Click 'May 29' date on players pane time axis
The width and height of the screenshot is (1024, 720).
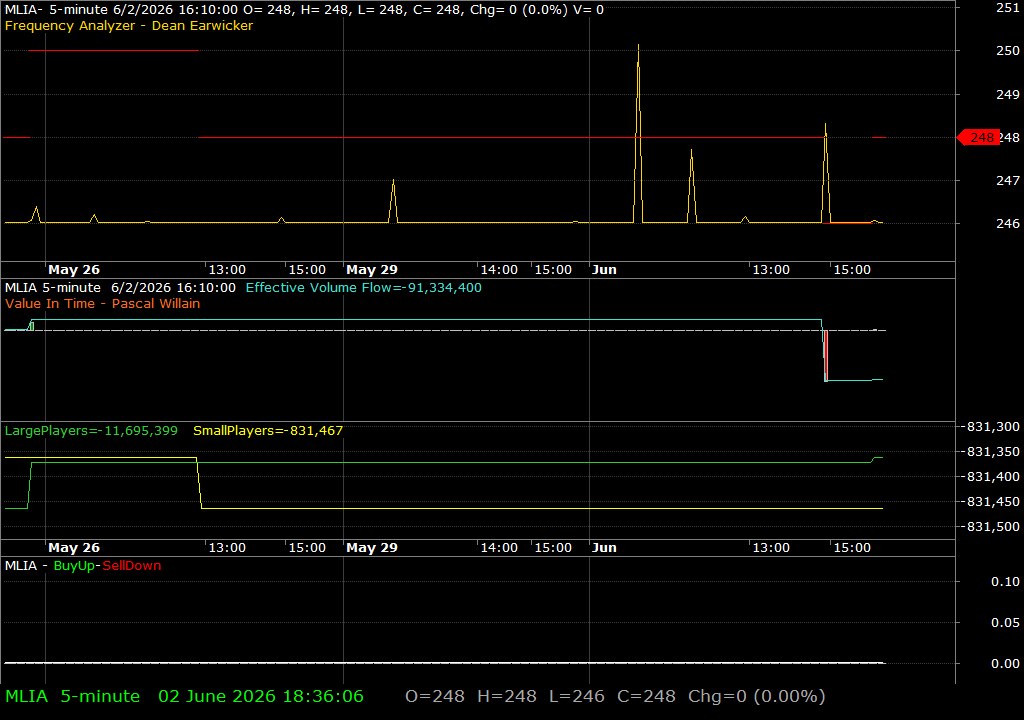tap(372, 548)
